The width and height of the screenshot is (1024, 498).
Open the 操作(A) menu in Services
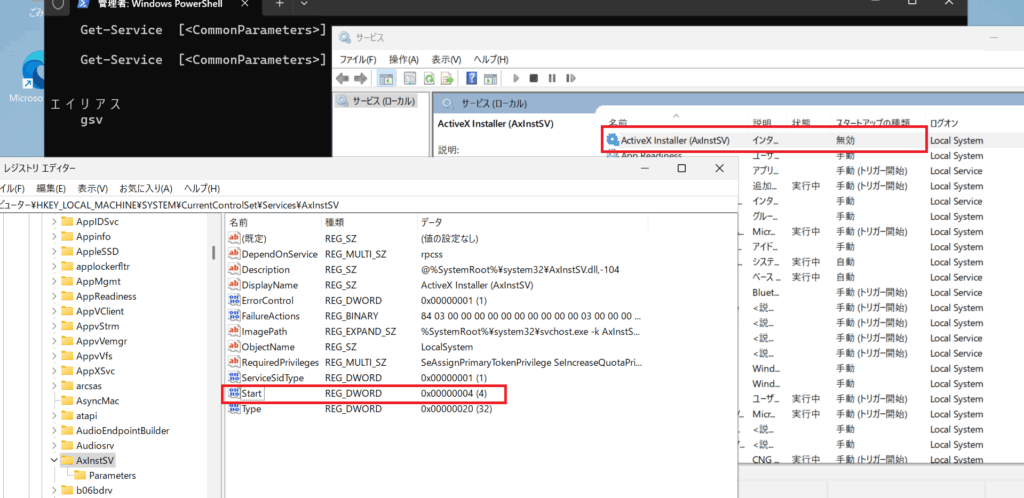[x=403, y=59]
